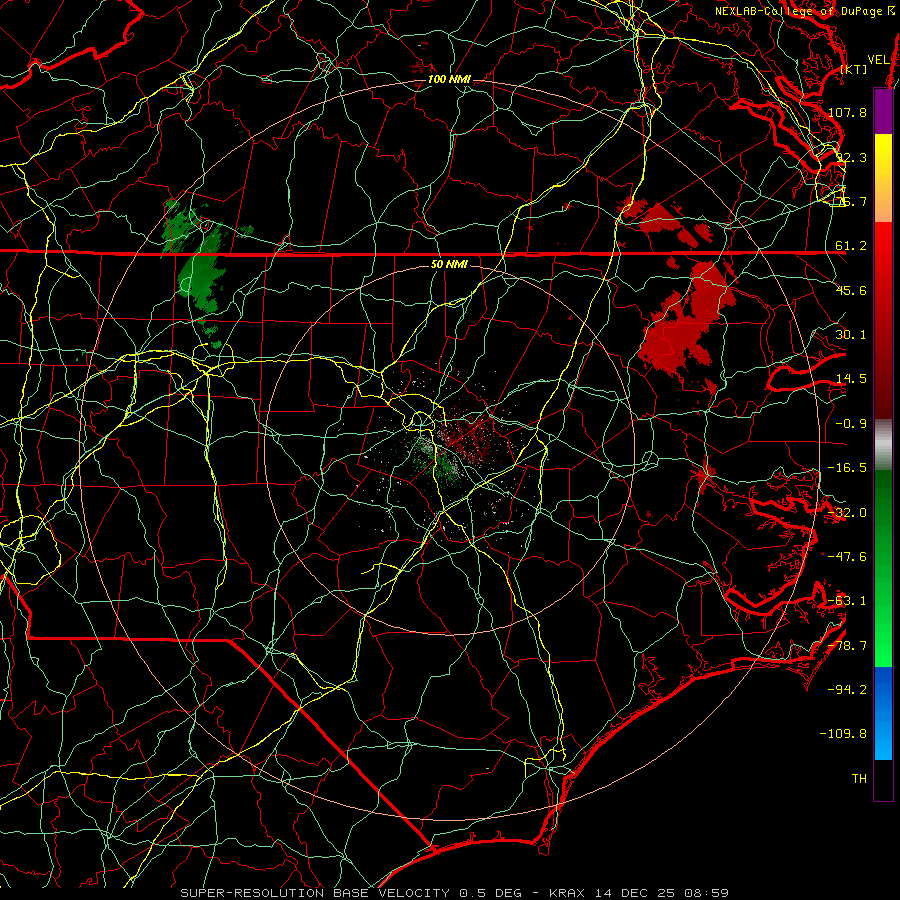Click the [KT] units label

pos(854,69)
